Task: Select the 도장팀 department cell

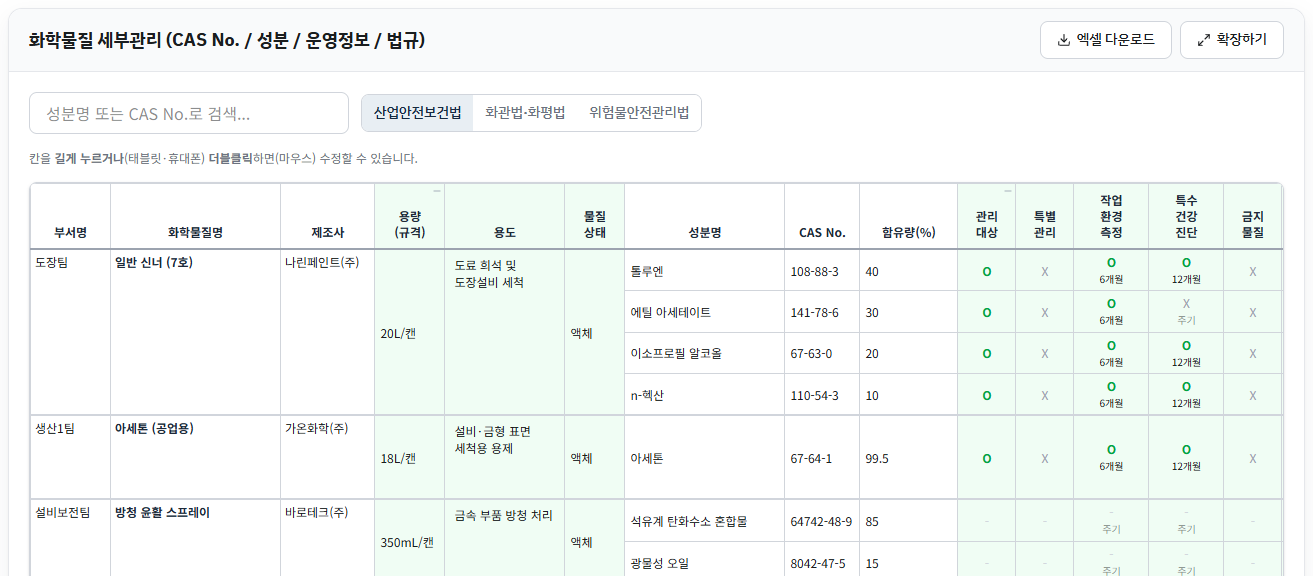Action: (70, 332)
